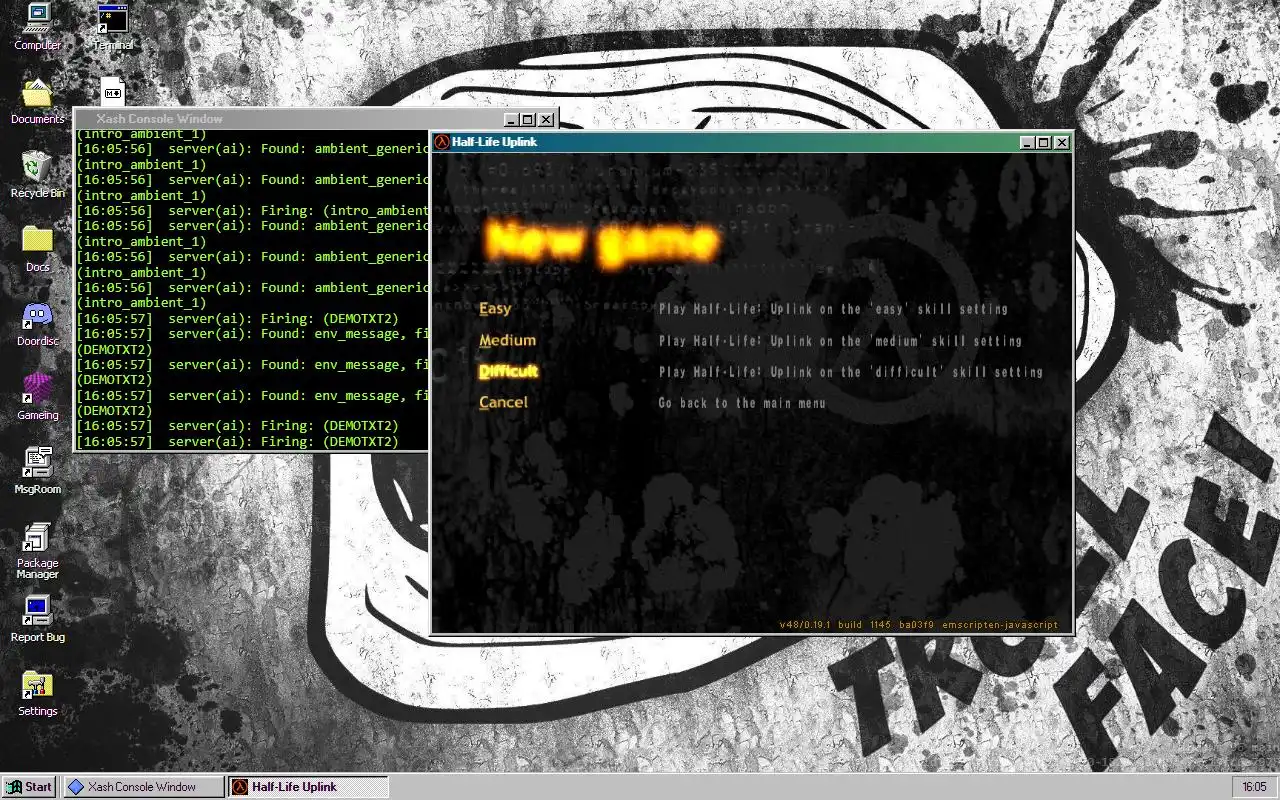This screenshot has width=1280, height=800.
Task: Maximize the Xash Console Window
Action: point(528,120)
